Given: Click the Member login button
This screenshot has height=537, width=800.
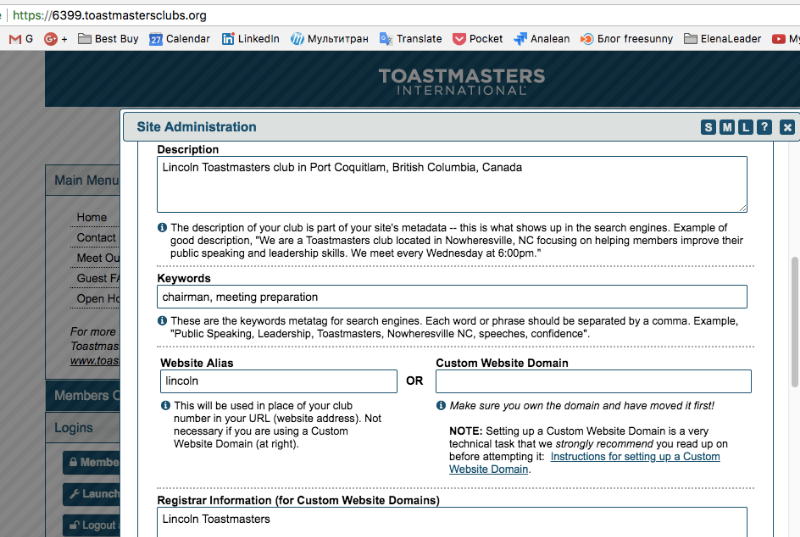Looking at the screenshot, I should tap(91, 463).
